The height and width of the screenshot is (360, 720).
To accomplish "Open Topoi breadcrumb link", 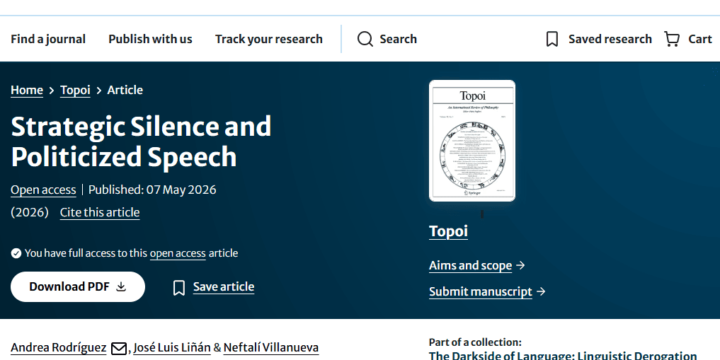I will coord(75,90).
